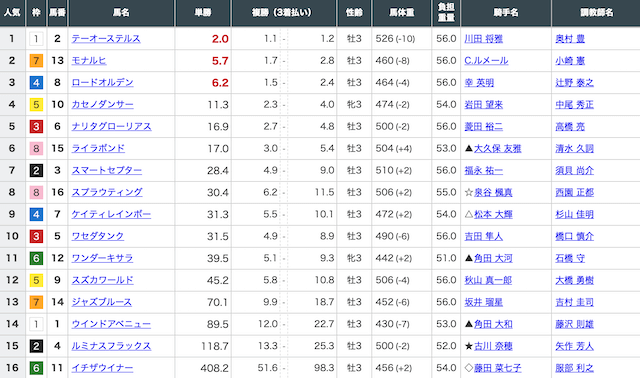Open horse ナリタグローリアス link
This screenshot has height=378, width=640.
(111, 127)
